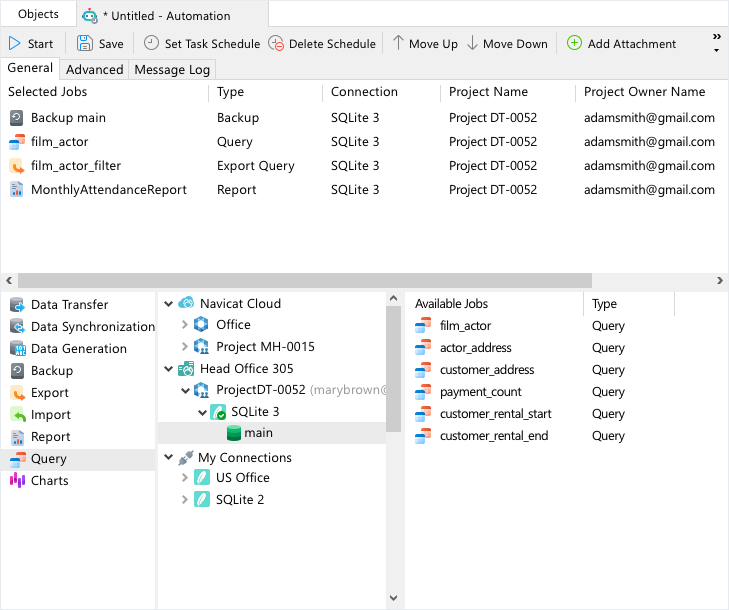Viewport: 729px width, 610px height.
Task: Collapse the Navicat Cloud tree node
Action: coord(168,304)
